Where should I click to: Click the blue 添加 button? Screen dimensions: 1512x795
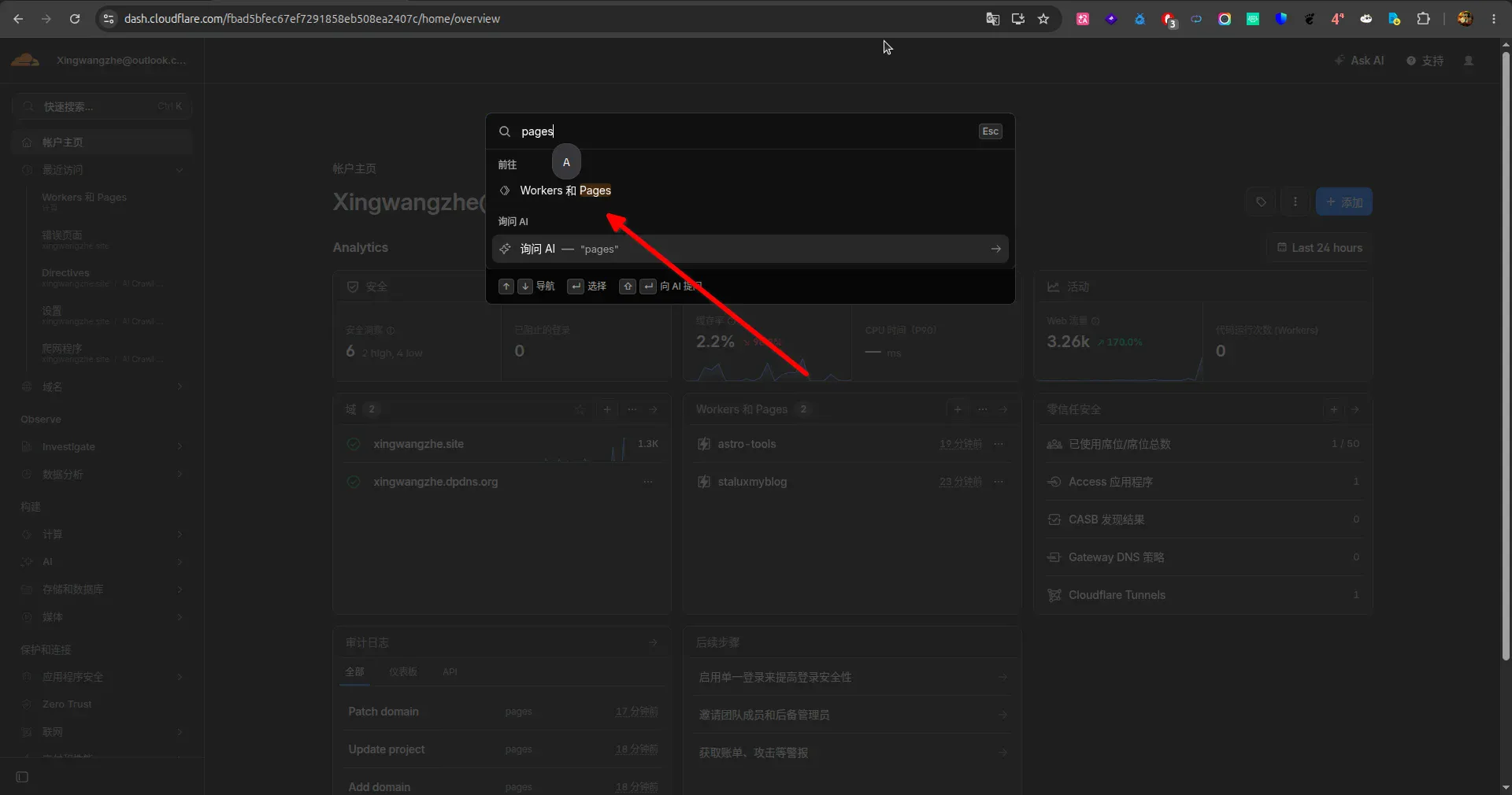coord(1344,202)
